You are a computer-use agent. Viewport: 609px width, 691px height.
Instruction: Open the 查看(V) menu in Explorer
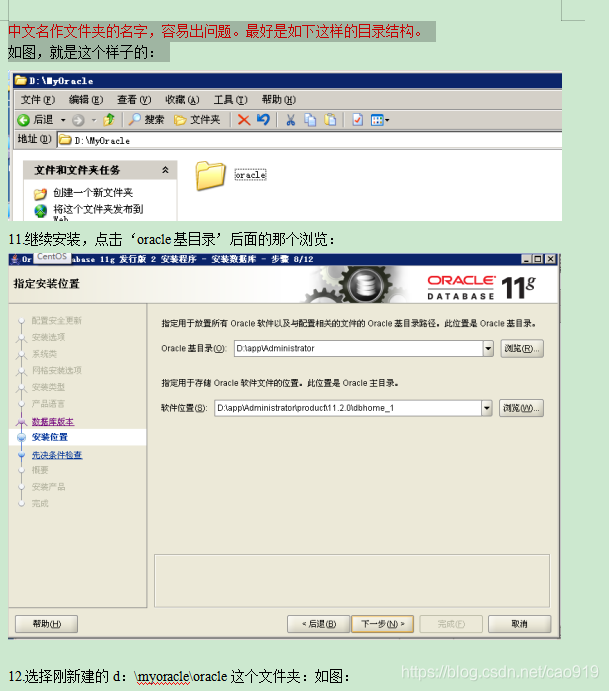click(x=134, y=100)
